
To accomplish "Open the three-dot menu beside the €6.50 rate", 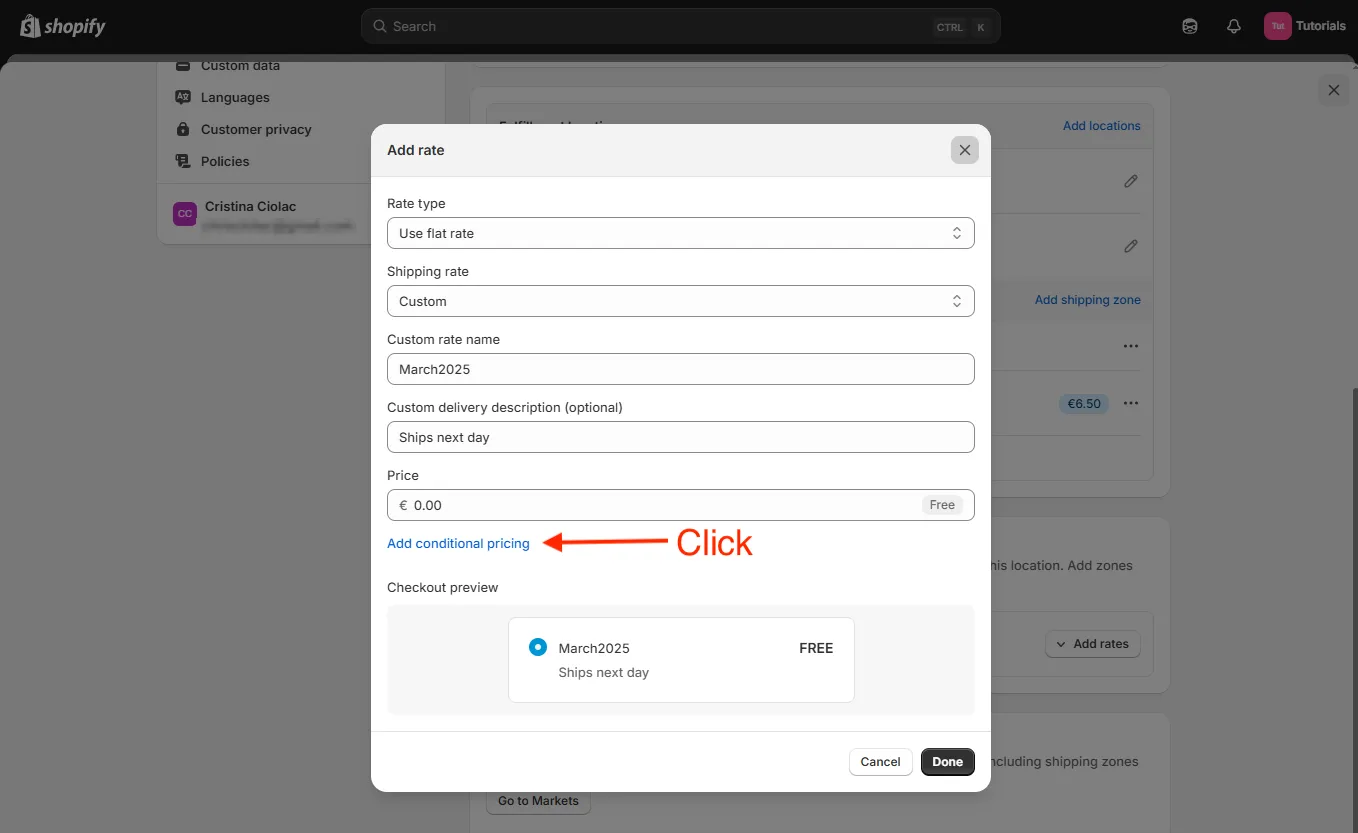I will [x=1131, y=403].
